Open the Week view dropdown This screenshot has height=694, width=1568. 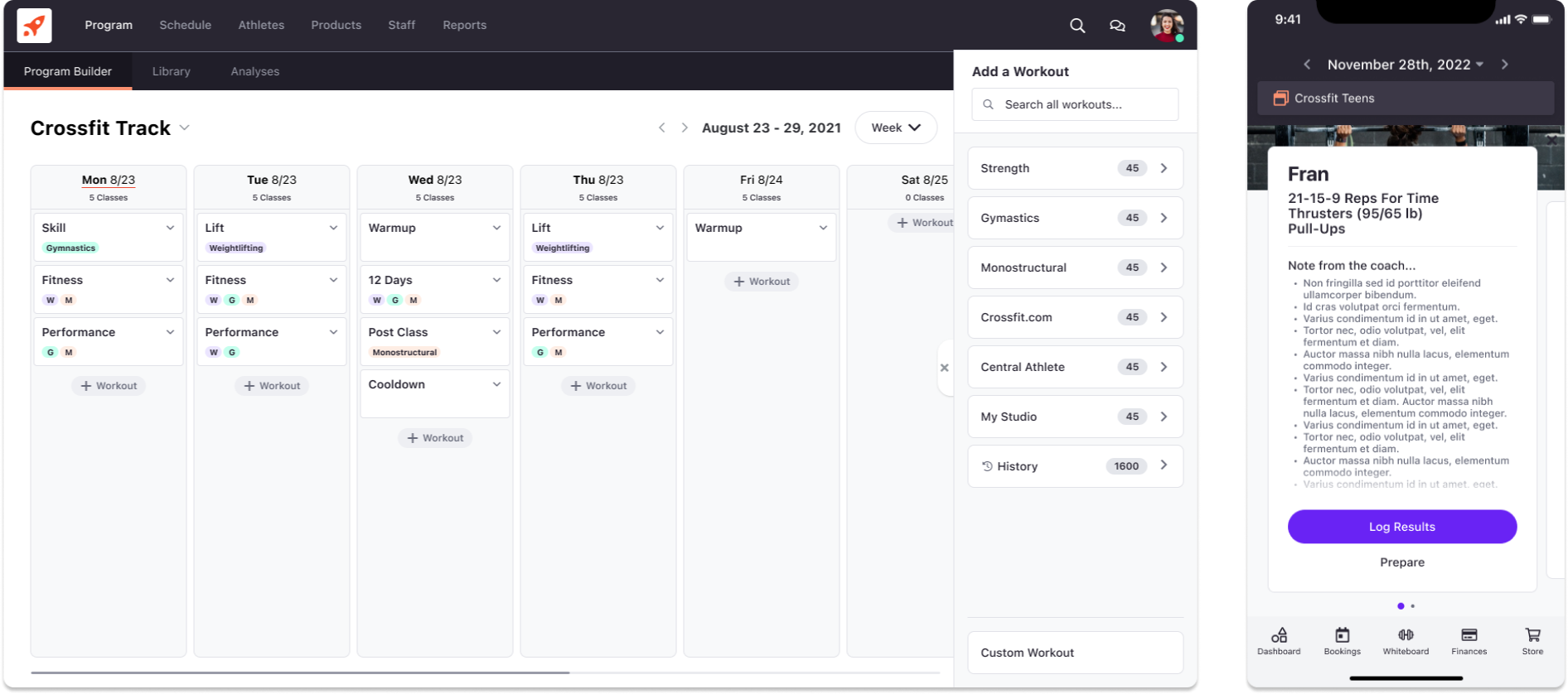coord(895,128)
